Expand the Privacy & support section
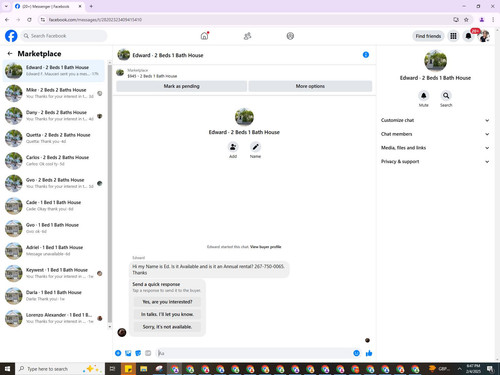The width and height of the screenshot is (500, 375). [x=435, y=161]
